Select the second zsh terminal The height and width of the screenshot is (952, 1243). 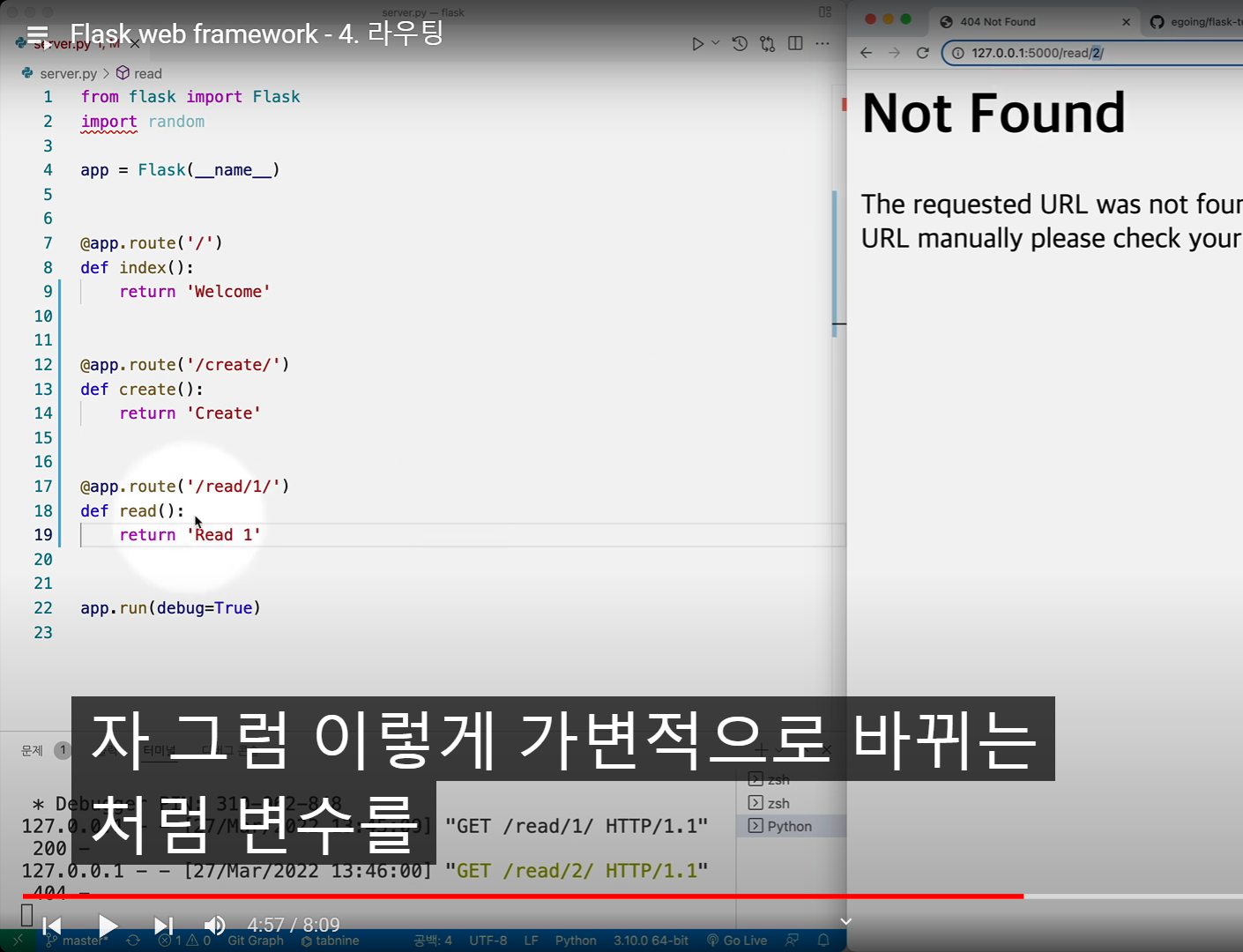778,803
